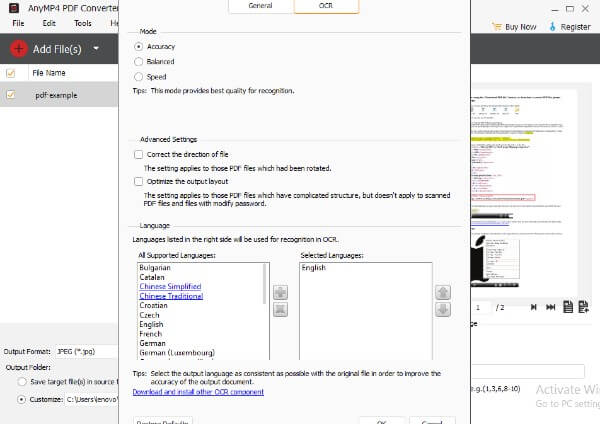Select the Speed mode radio button
Screen dimensions: 600x424
tap(138, 76)
